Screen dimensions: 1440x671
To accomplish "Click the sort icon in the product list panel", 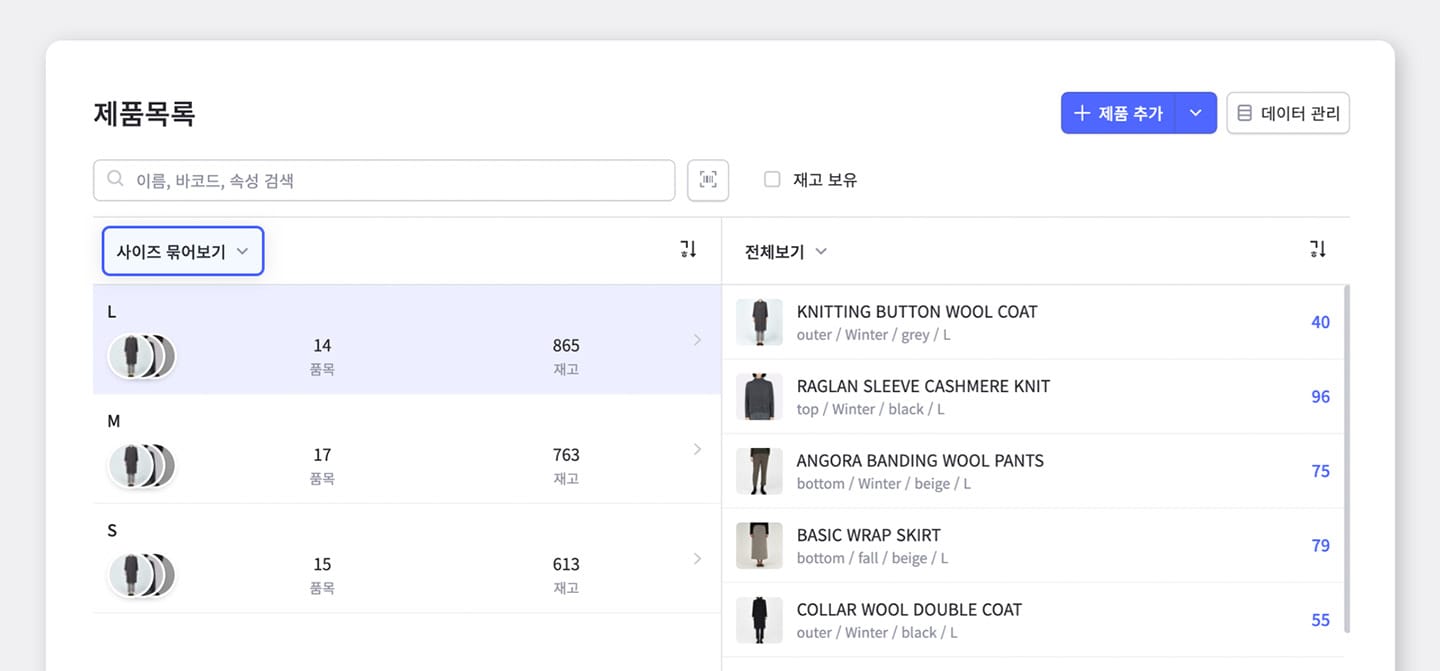I will (x=1318, y=249).
